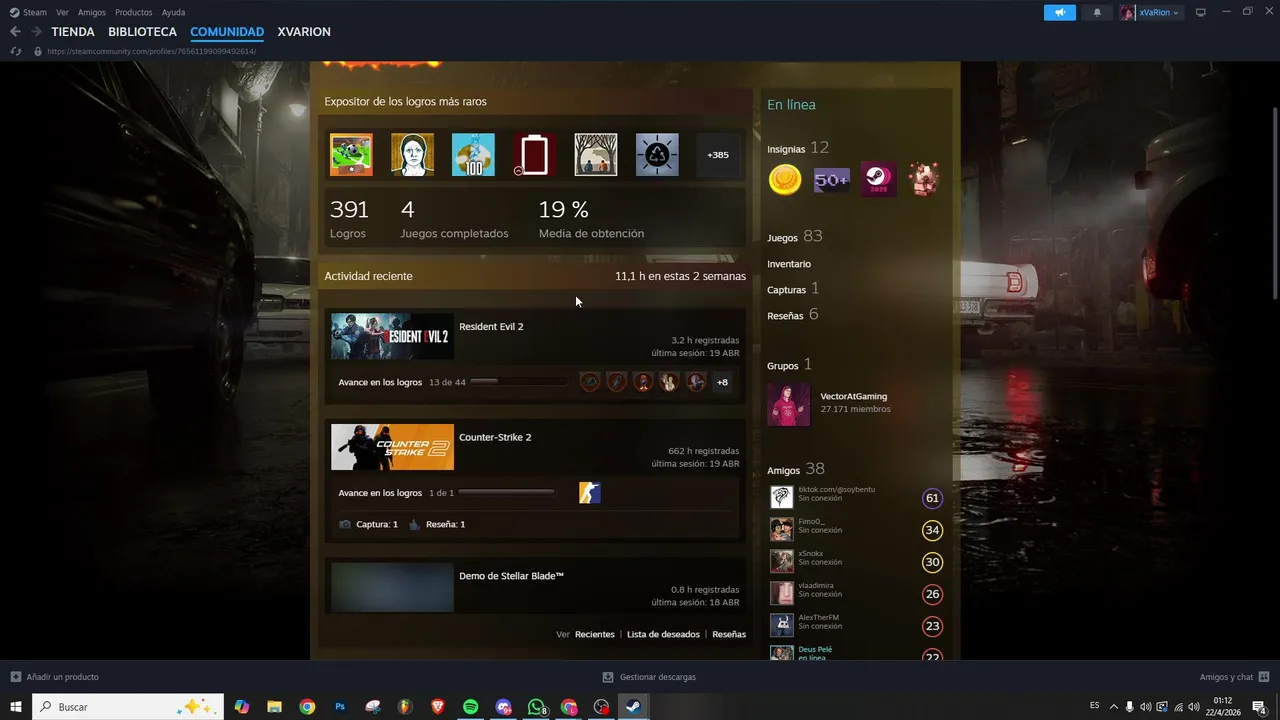
Task: Click the Counter-Strike 2 achievement progress bar
Action: point(506,492)
